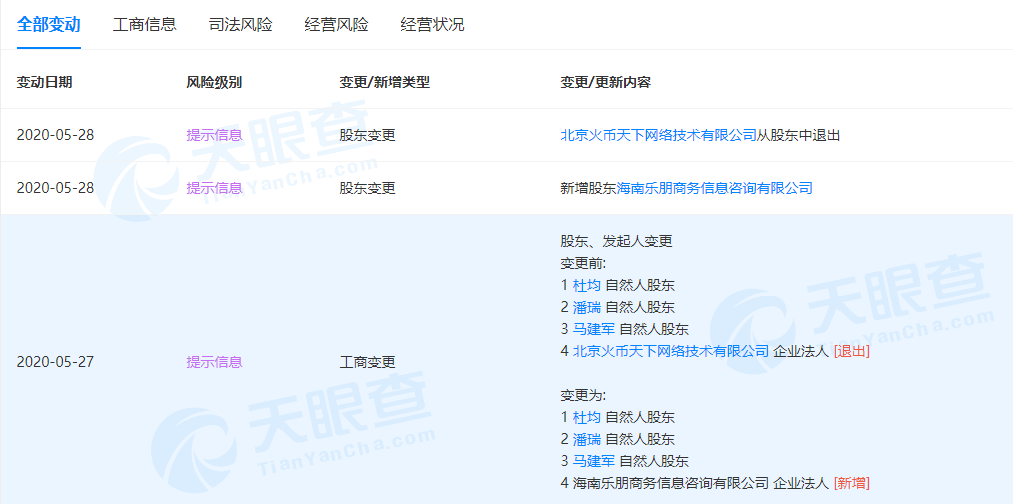Click 股东变更 in the 从股东中退出 row
This screenshot has width=1013, height=504.
pyautogui.click(x=367, y=136)
